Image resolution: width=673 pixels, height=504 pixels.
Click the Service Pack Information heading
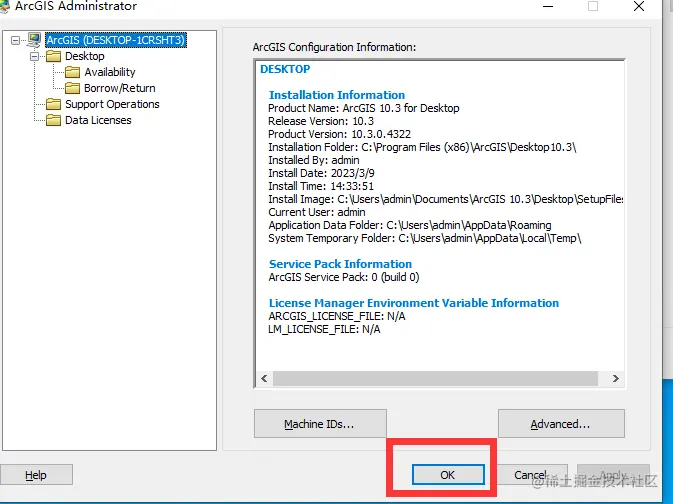click(340, 264)
